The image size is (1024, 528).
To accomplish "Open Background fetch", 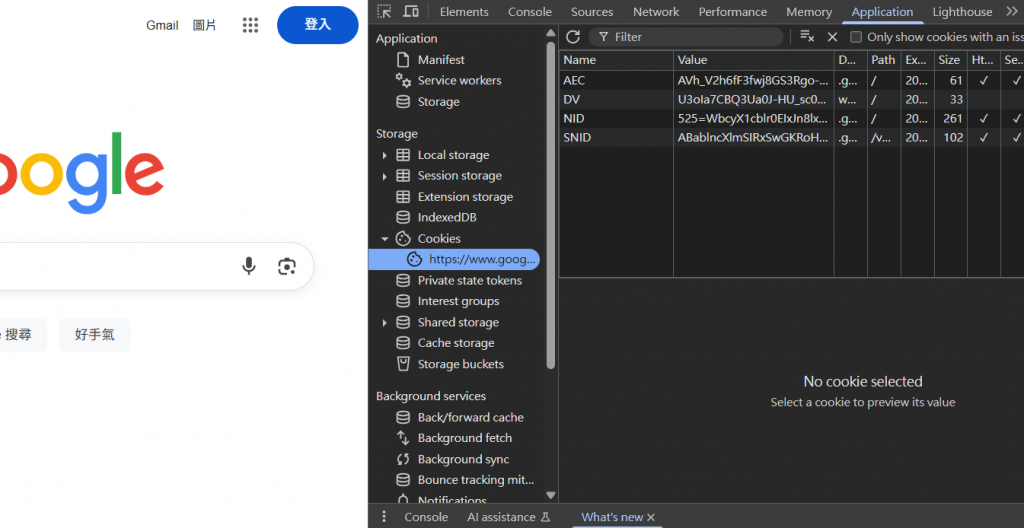I will click(455, 438).
